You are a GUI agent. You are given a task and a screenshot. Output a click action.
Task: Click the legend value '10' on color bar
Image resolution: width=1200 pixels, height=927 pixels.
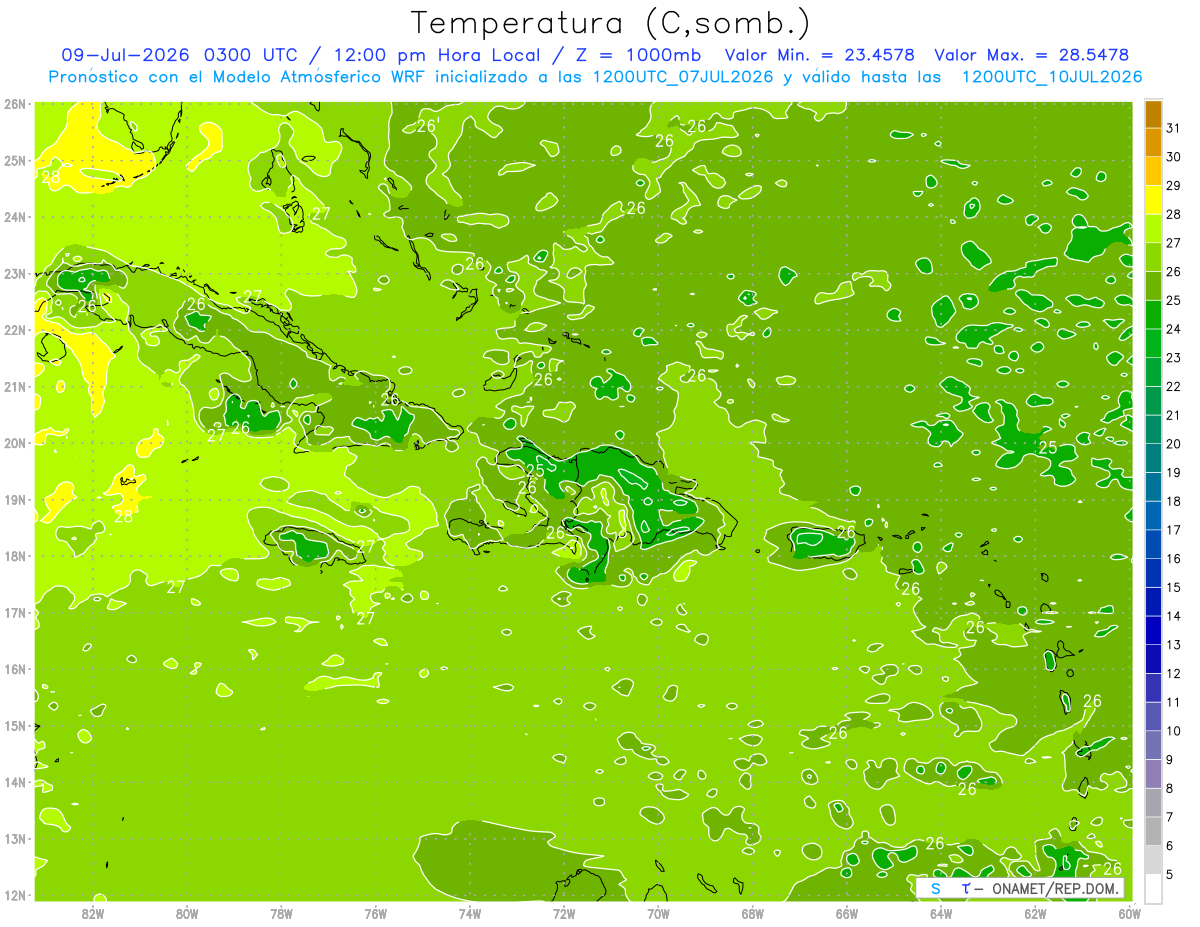click(x=1174, y=731)
